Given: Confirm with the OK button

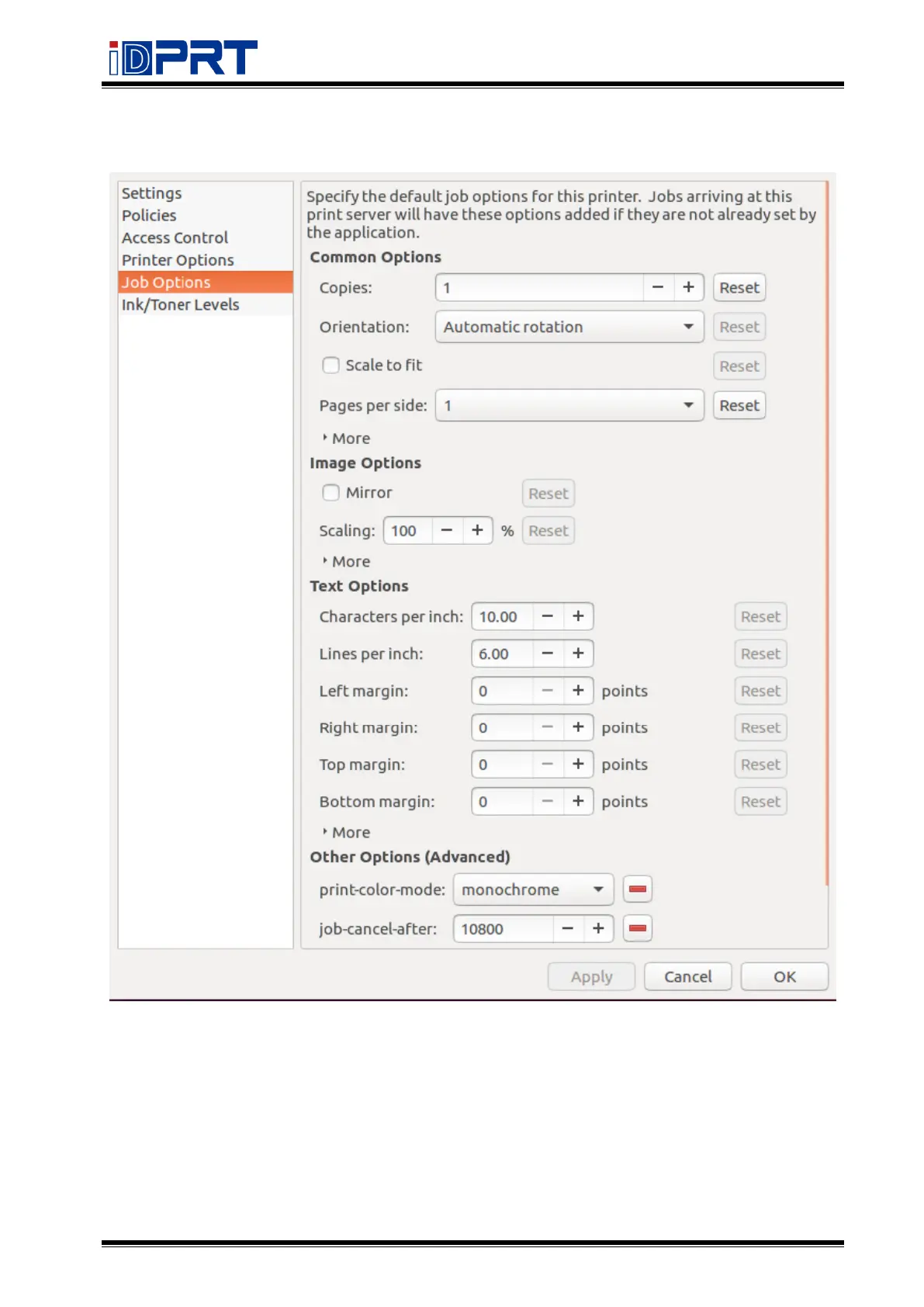Looking at the screenshot, I should 784,976.
